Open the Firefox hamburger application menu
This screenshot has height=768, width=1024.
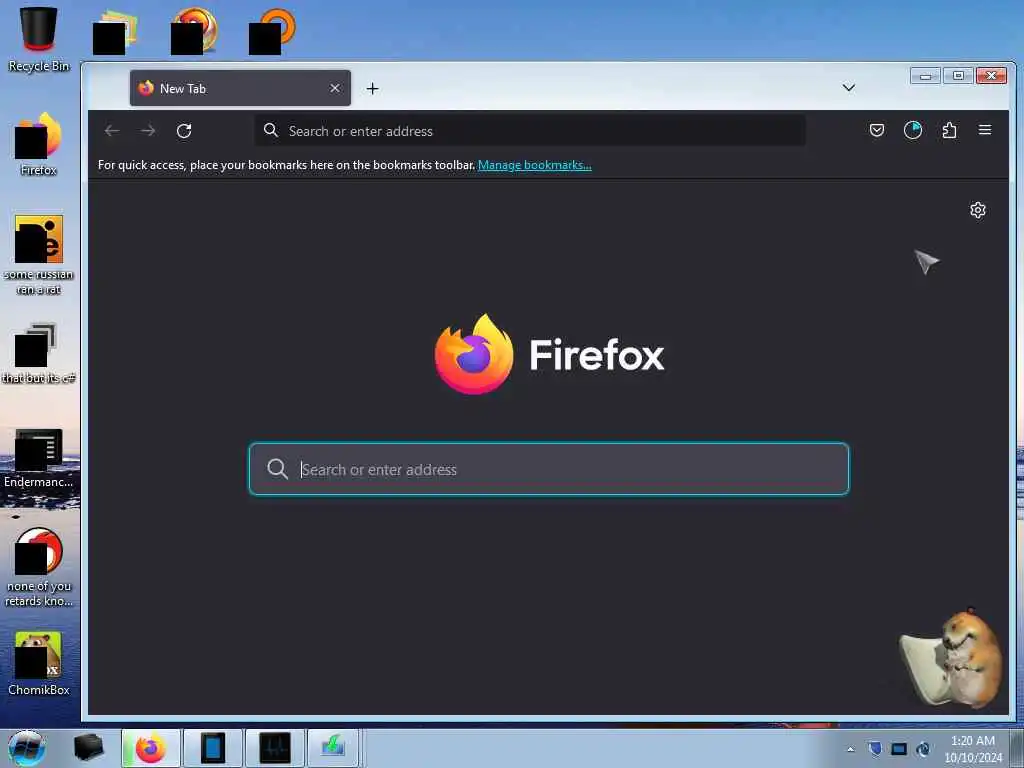985,130
